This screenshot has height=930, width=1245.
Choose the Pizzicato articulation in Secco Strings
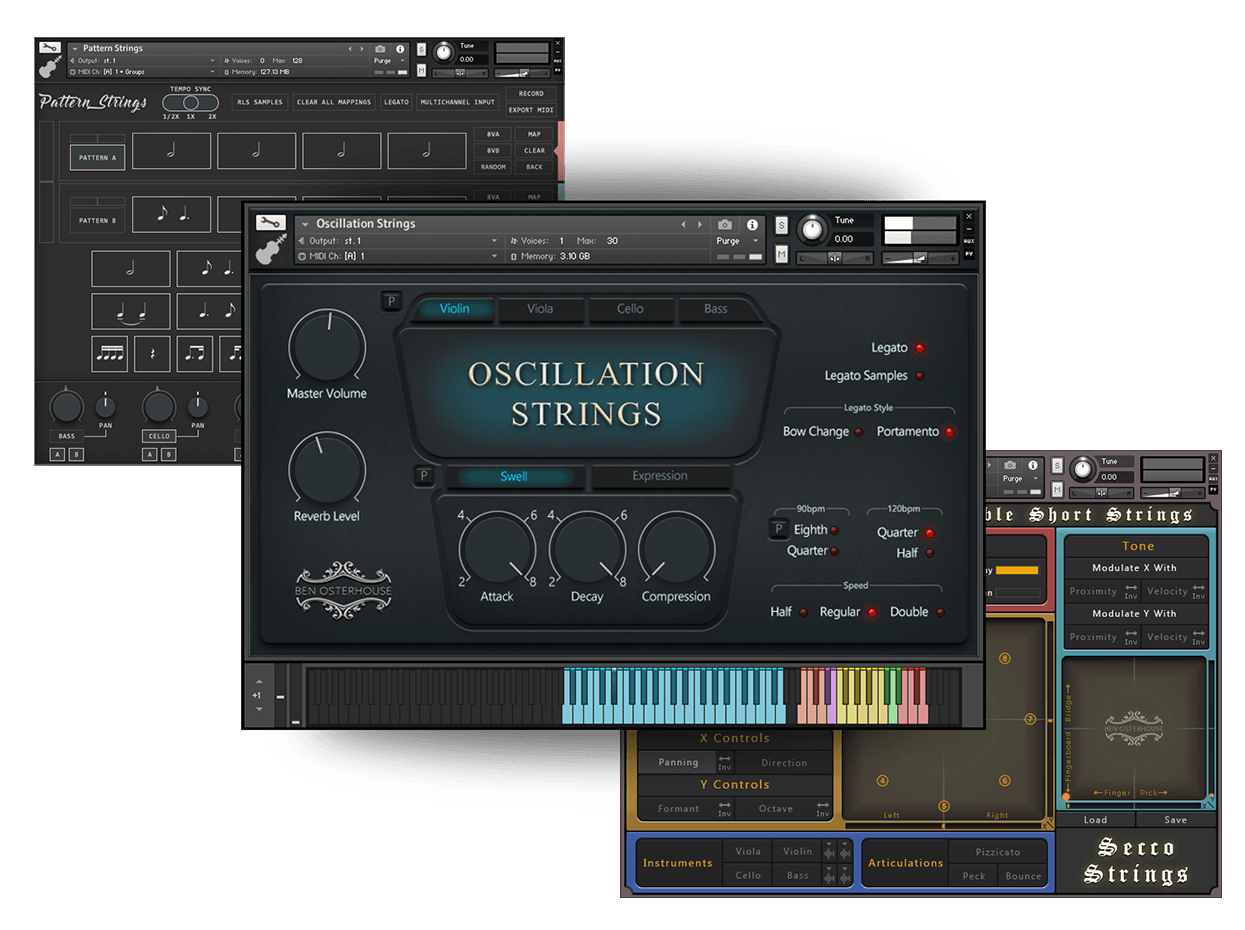998,852
